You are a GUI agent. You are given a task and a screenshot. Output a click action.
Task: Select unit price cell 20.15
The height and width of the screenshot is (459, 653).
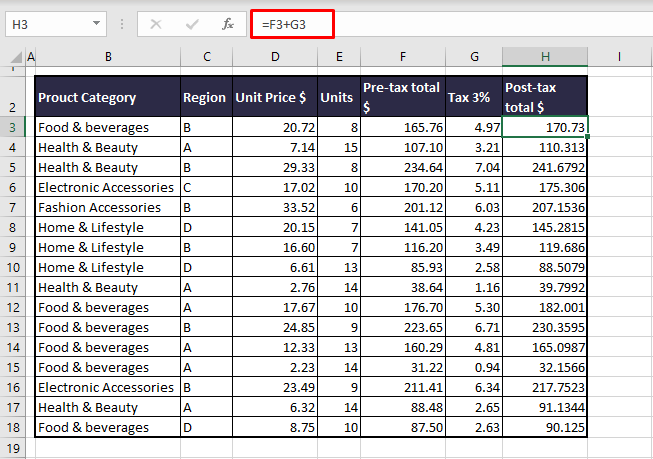pyautogui.click(x=275, y=227)
